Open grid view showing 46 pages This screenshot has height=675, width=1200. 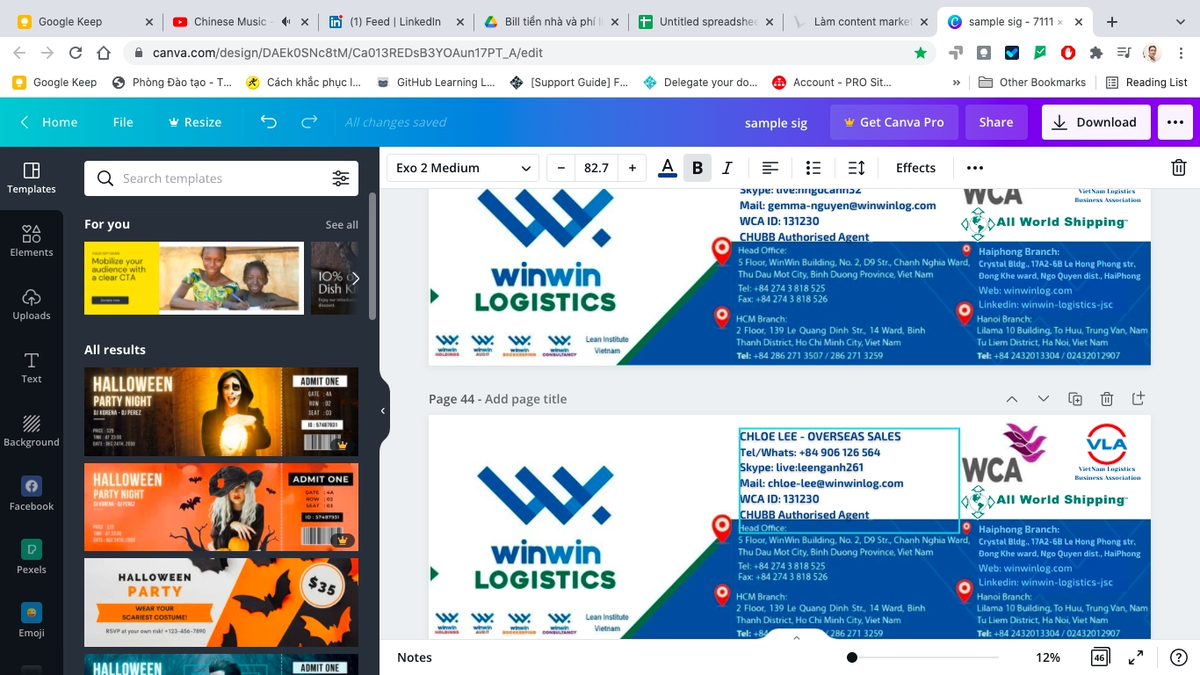pyautogui.click(x=1100, y=657)
